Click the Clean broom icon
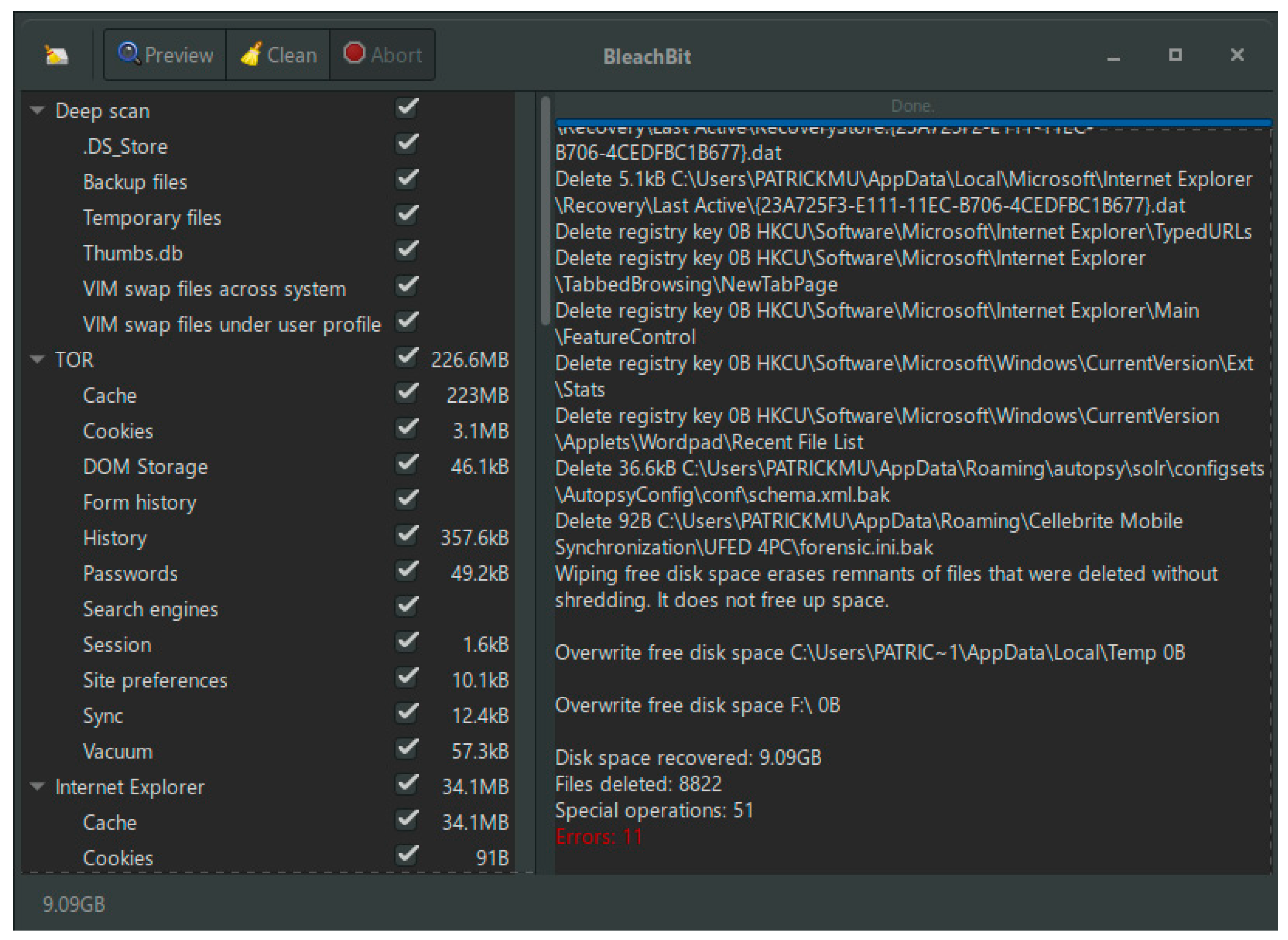This screenshot has width=1288, height=940. pos(251,54)
